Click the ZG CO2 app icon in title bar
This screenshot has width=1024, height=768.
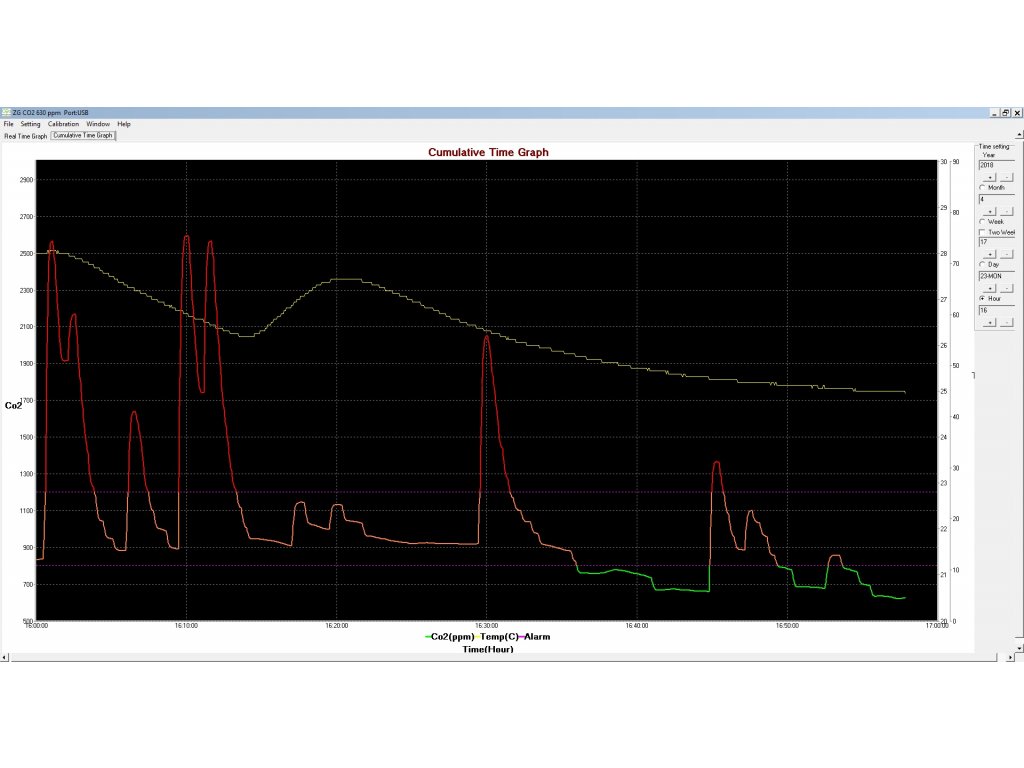tap(6, 112)
